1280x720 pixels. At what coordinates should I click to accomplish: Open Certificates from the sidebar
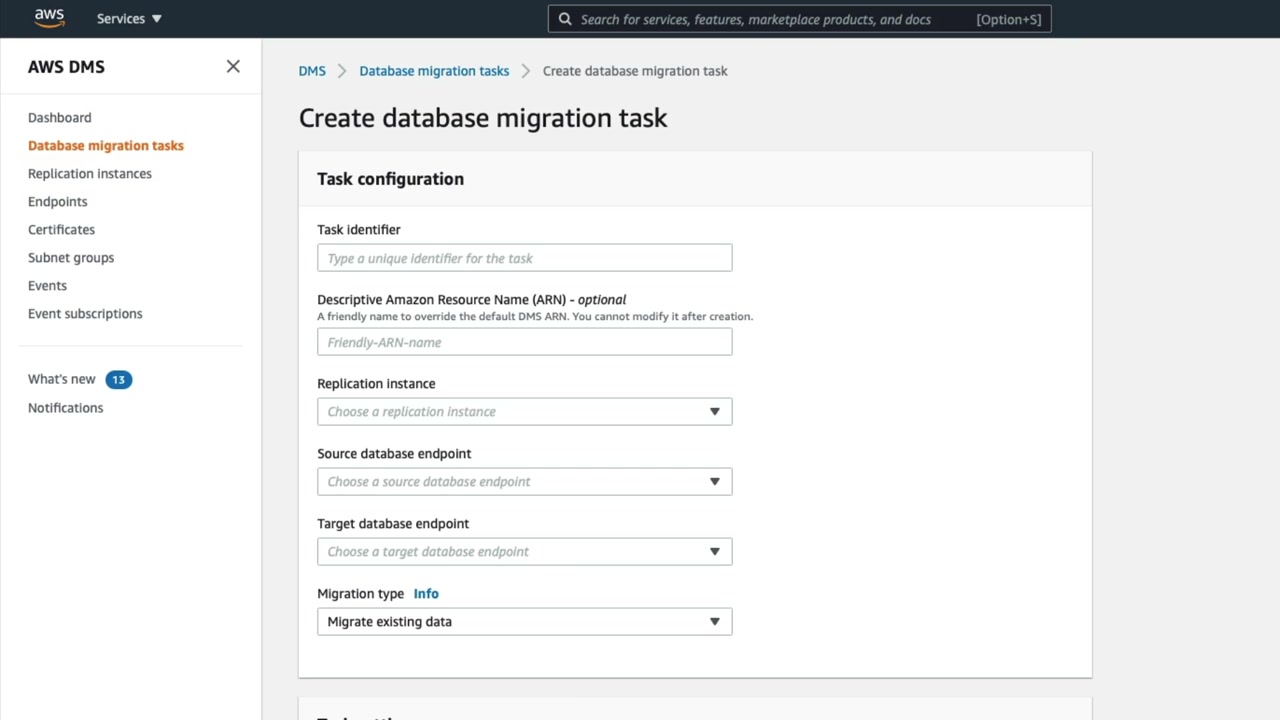tap(61, 229)
